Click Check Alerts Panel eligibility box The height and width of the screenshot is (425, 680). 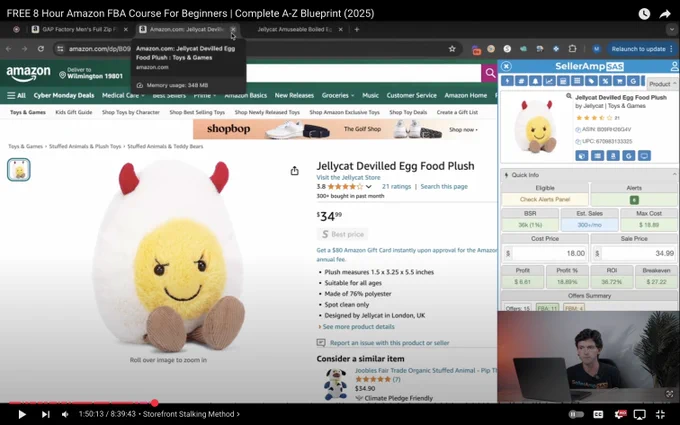pyautogui.click(x=545, y=199)
